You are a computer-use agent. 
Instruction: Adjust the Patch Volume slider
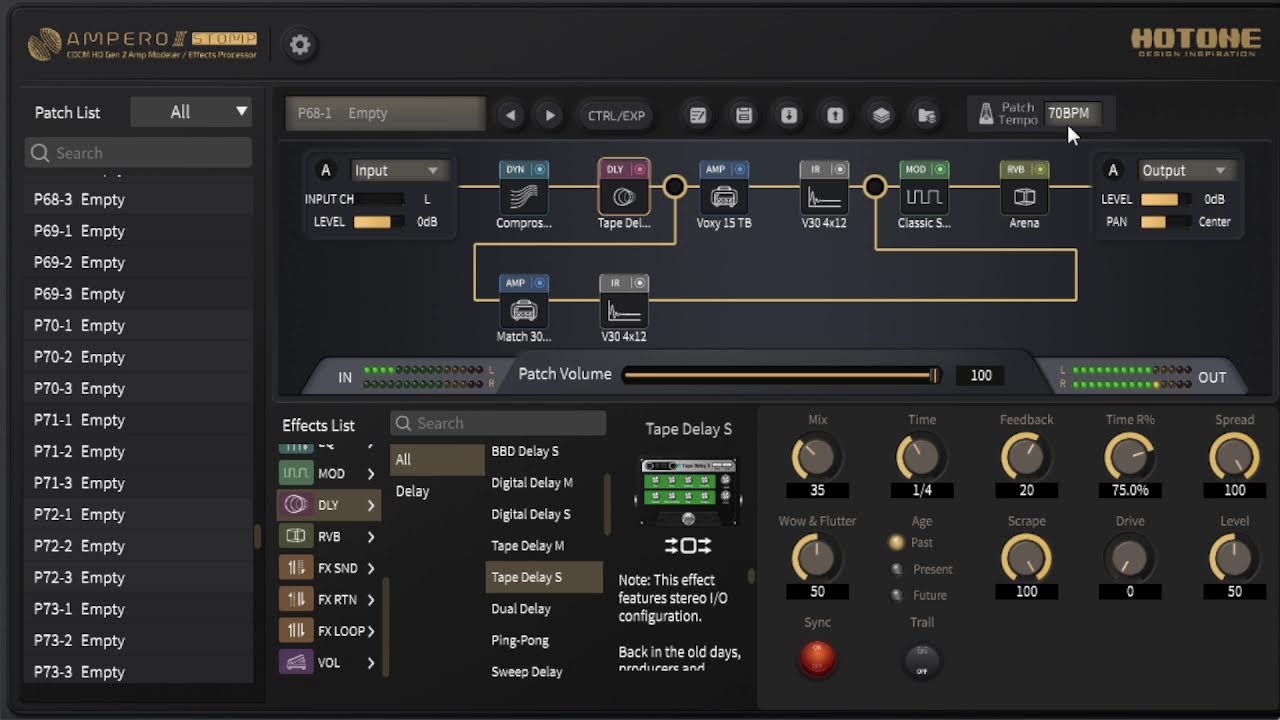point(781,375)
